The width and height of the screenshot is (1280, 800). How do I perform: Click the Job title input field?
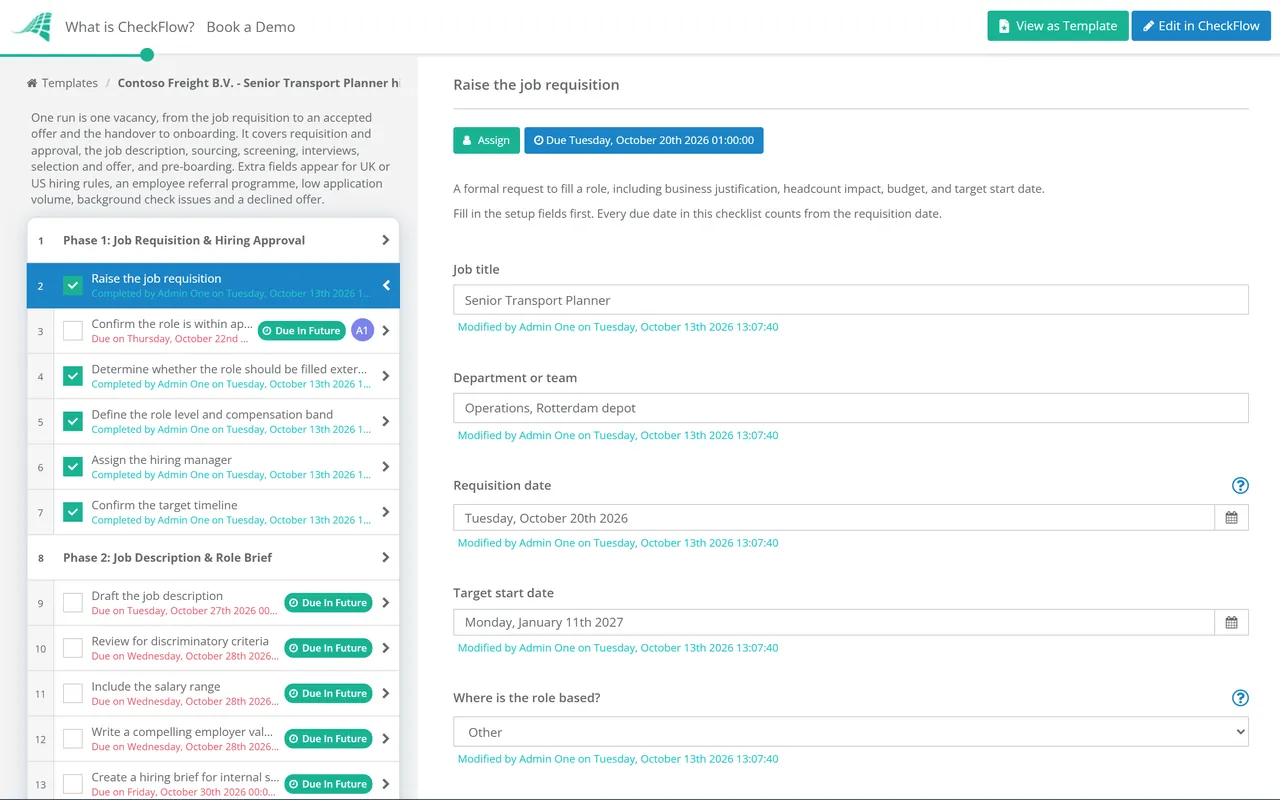(x=851, y=300)
